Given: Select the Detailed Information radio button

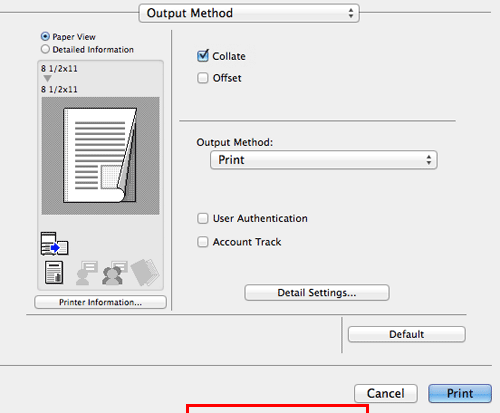Looking at the screenshot, I should [x=45, y=49].
